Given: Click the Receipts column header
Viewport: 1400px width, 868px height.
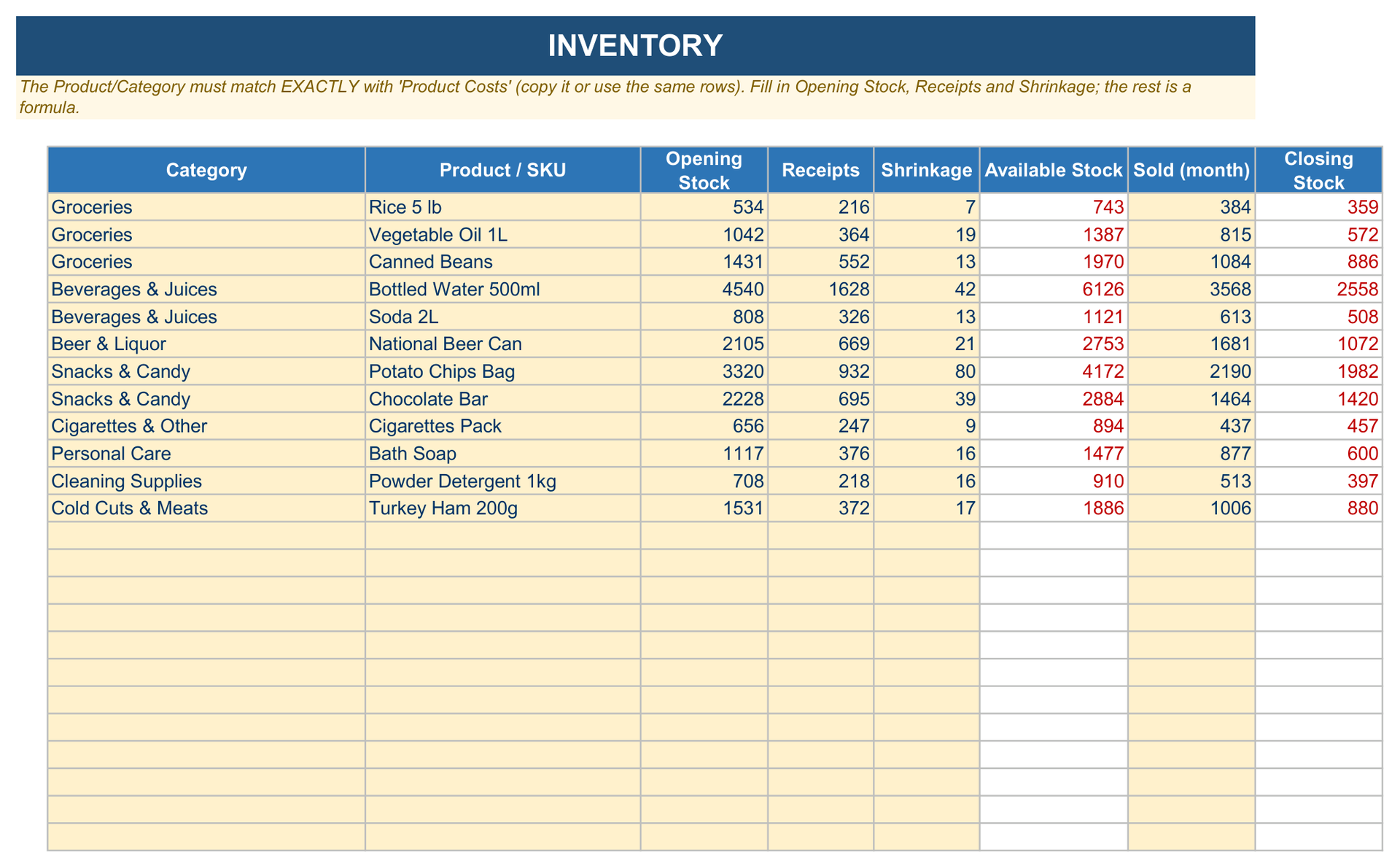Looking at the screenshot, I should pyautogui.click(x=820, y=170).
